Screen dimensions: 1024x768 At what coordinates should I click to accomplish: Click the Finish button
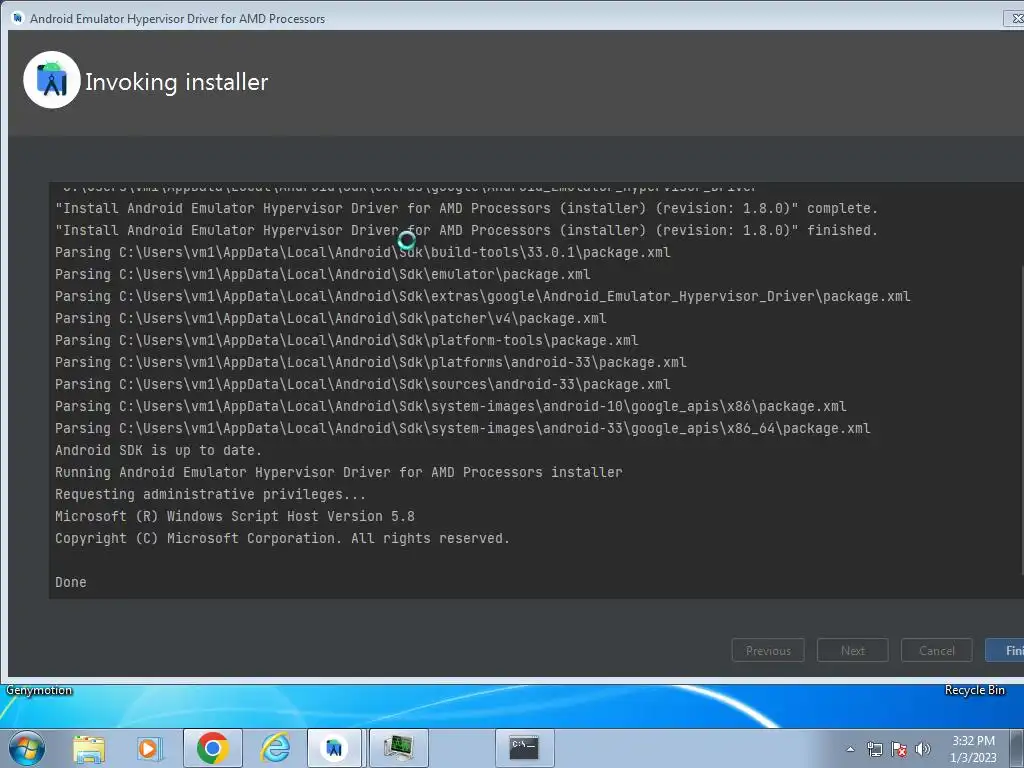[1005, 650]
